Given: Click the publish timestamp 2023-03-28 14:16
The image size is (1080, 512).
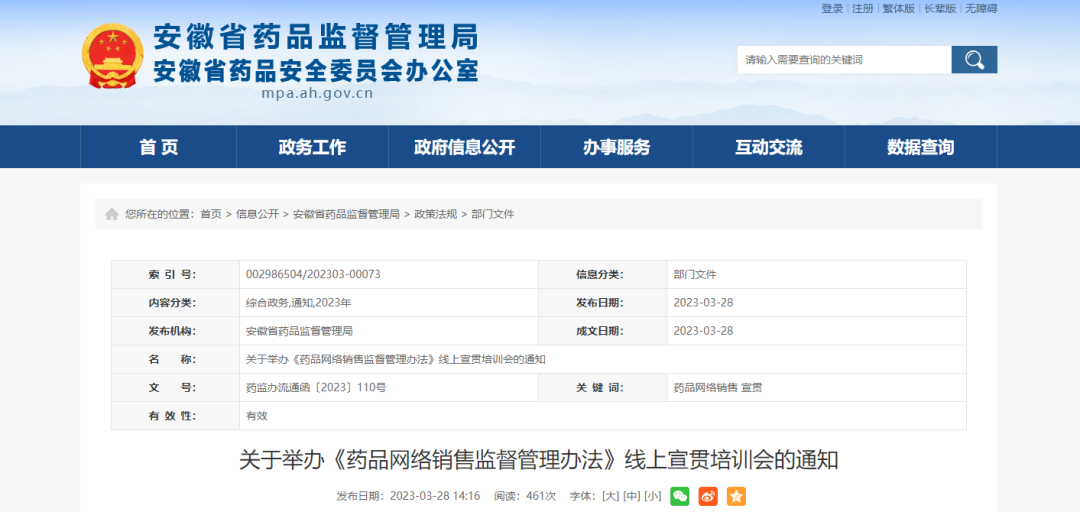Looking at the screenshot, I should click(435, 496).
